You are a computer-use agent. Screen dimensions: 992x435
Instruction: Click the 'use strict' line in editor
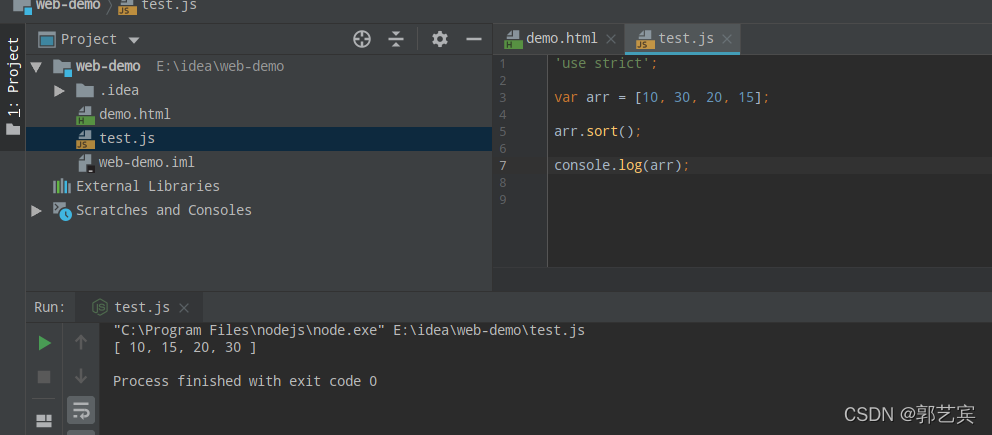[x=606, y=63]
